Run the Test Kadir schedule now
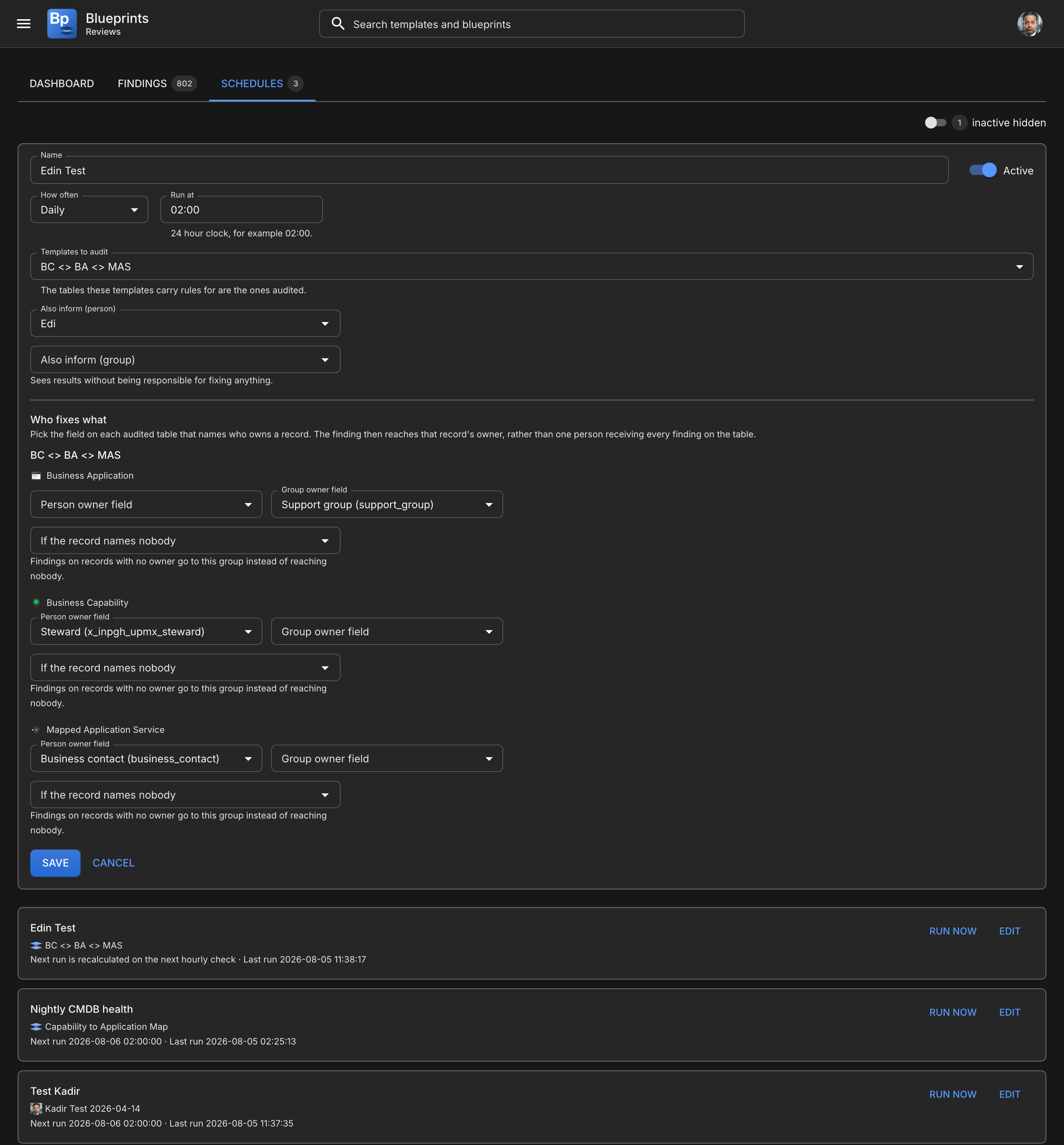The image size is (1064, 1145). [x=953, y=1094]
